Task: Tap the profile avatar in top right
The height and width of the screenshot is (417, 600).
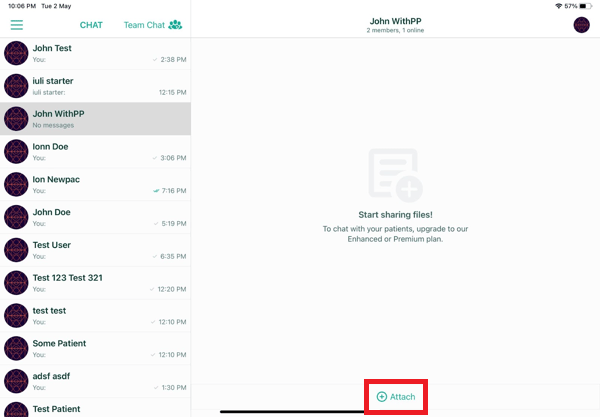Action: (x=581, y=25)
